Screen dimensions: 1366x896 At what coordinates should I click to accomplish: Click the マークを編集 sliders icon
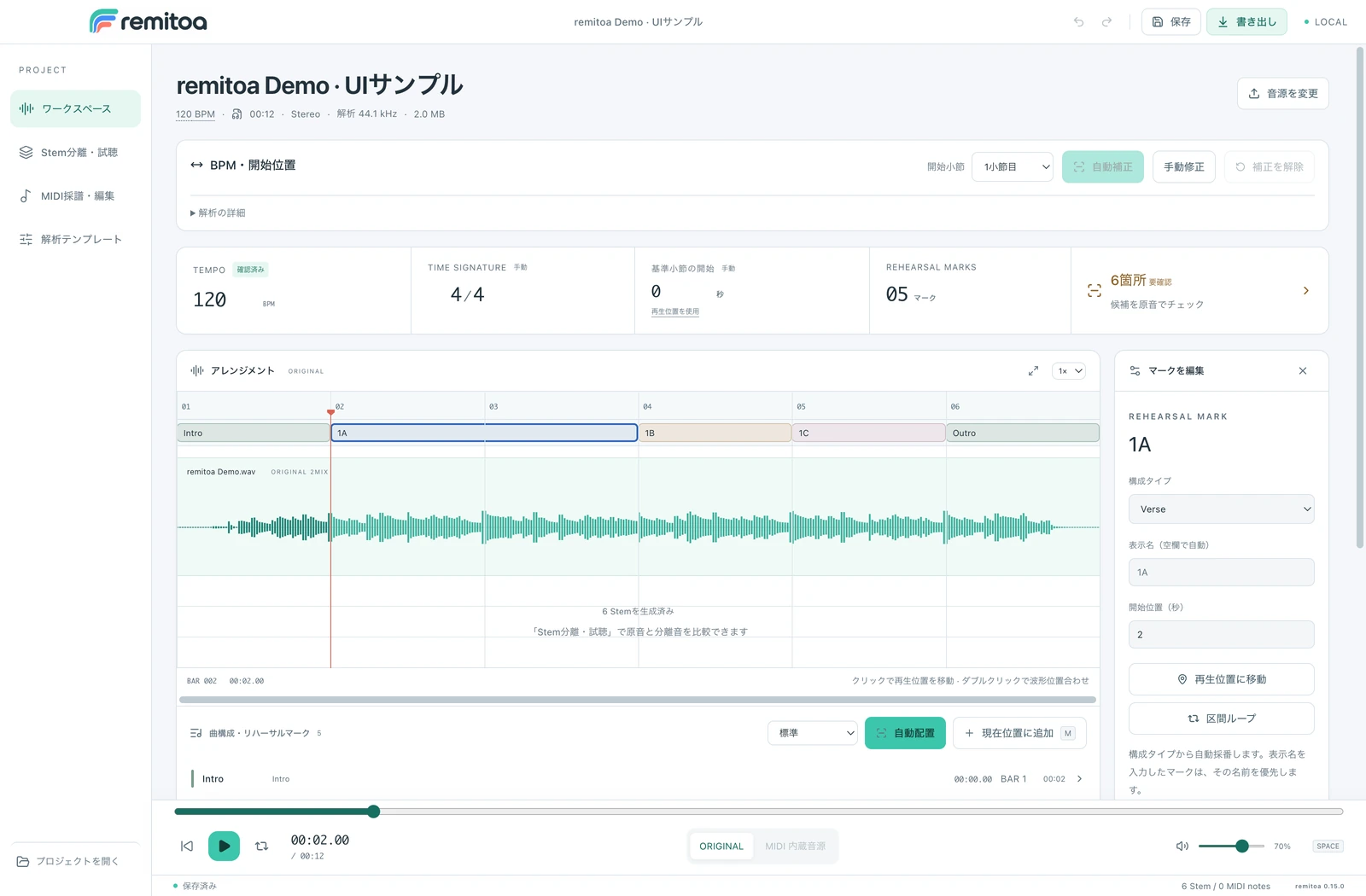point(1135,371)
